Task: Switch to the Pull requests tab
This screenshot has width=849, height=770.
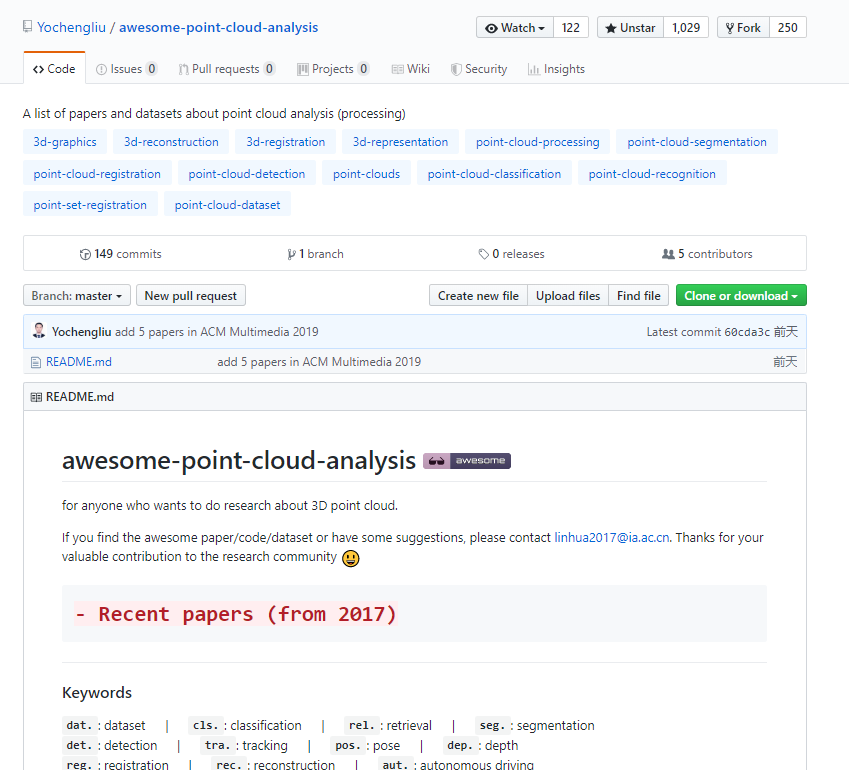Action: [x=227, y=69]
